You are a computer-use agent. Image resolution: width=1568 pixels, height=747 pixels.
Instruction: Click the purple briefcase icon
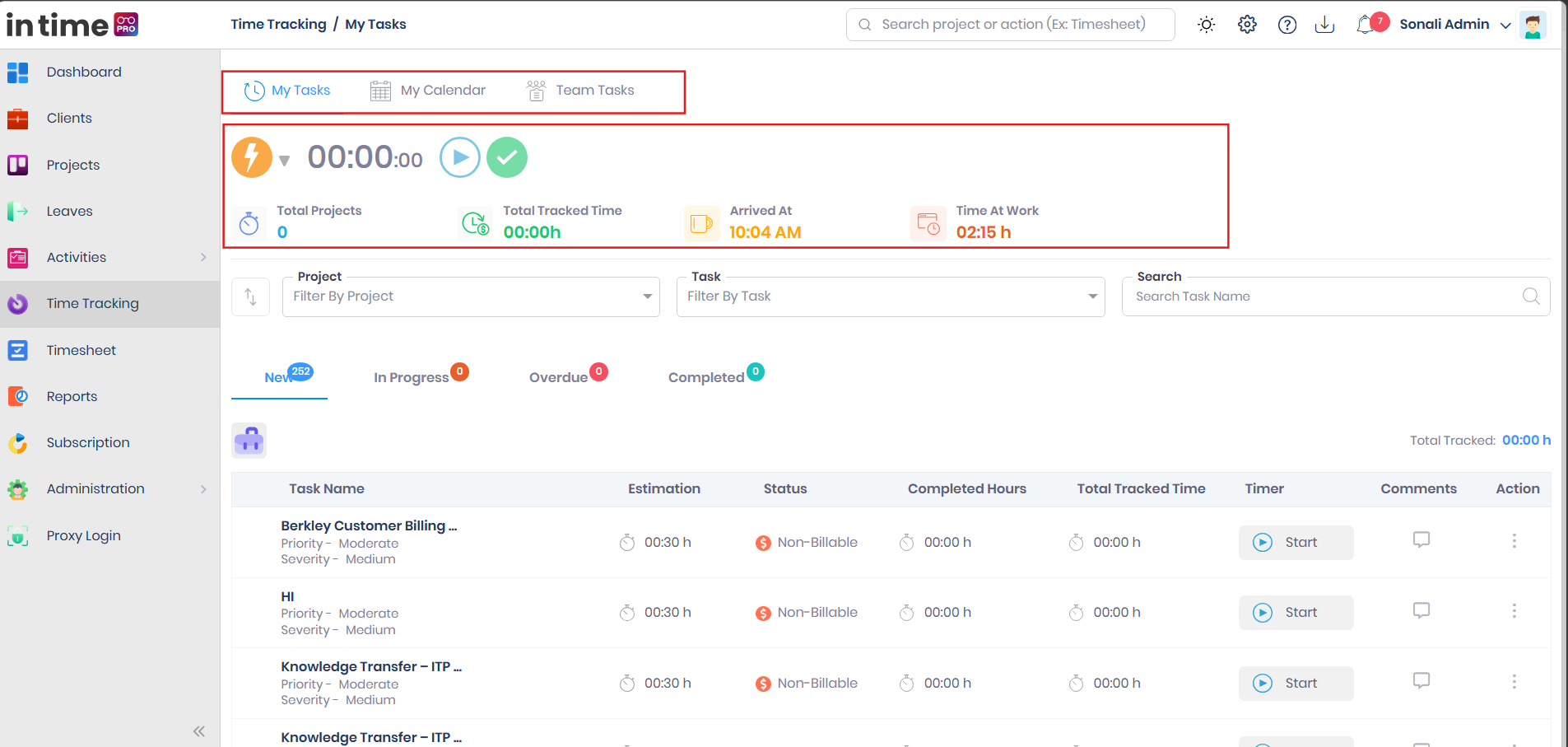click(249, 441)
